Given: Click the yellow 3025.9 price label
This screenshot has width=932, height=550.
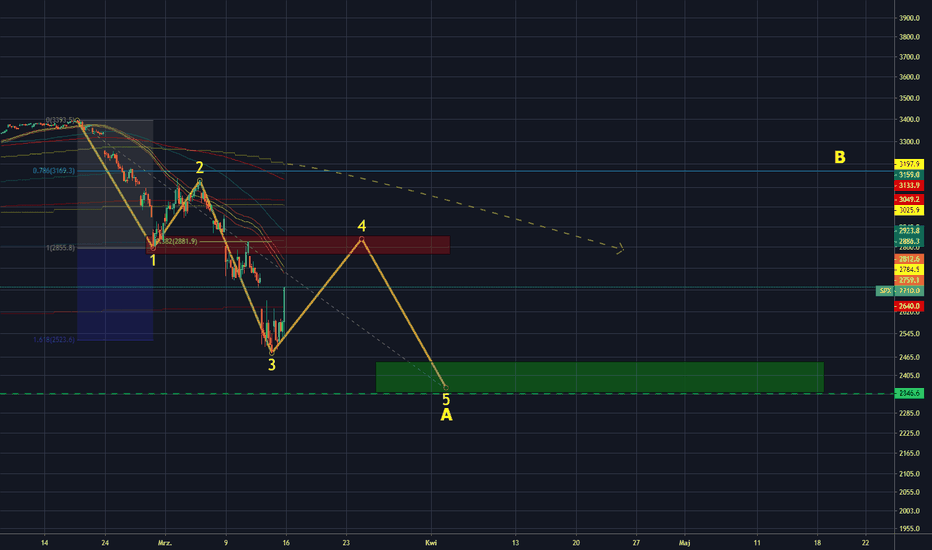Looking at the screenshot, I should (909, 210).
